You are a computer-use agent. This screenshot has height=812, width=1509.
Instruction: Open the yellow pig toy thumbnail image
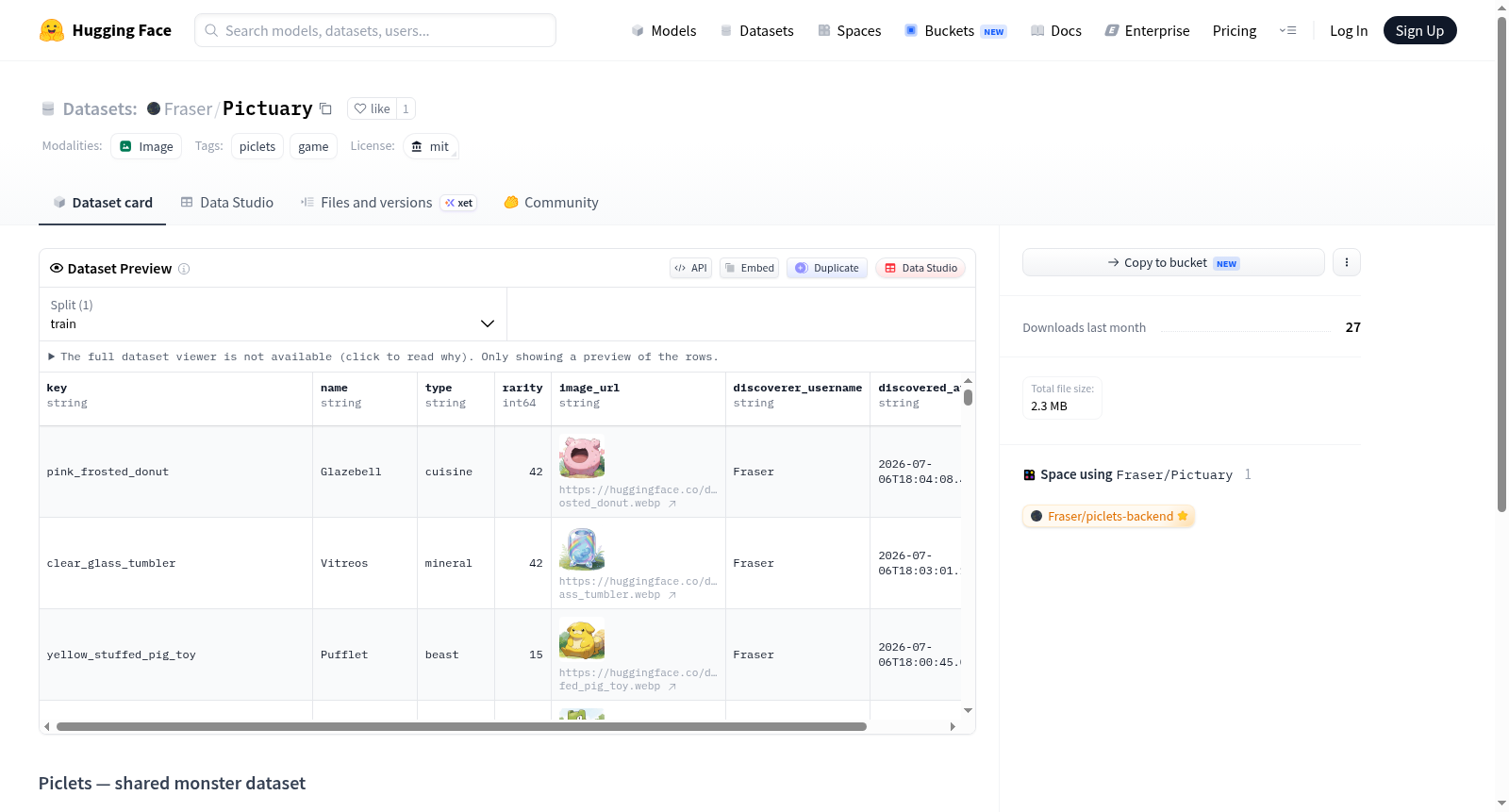point(582,640)
